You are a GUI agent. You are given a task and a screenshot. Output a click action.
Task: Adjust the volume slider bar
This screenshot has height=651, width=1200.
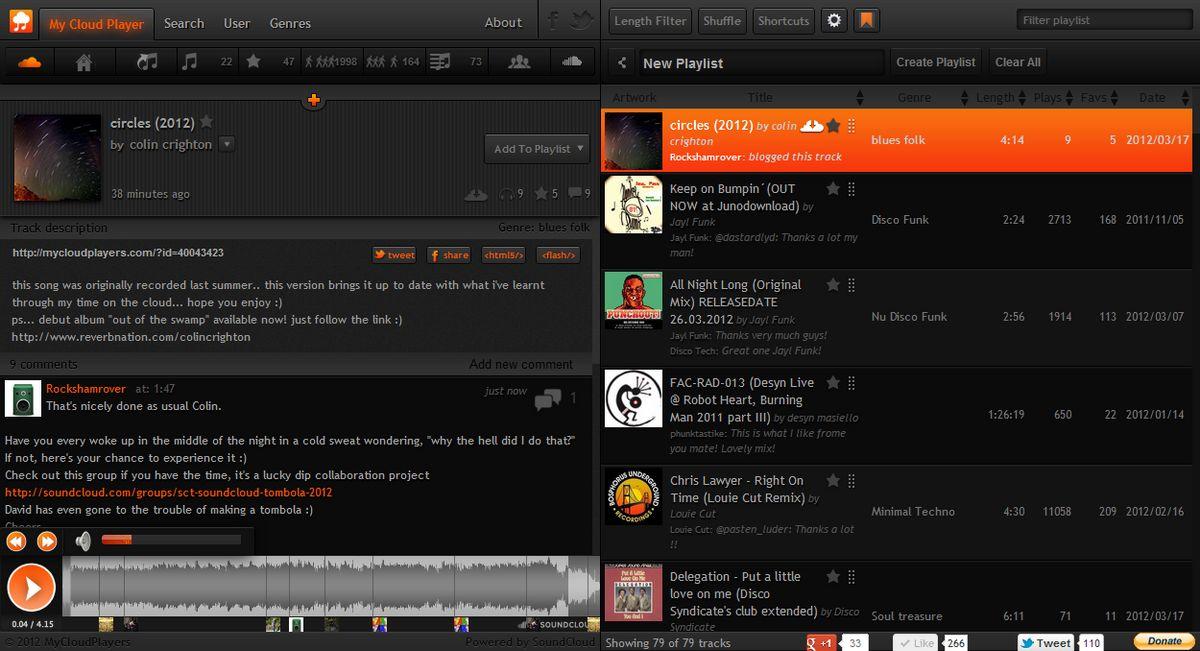[171, 540]
